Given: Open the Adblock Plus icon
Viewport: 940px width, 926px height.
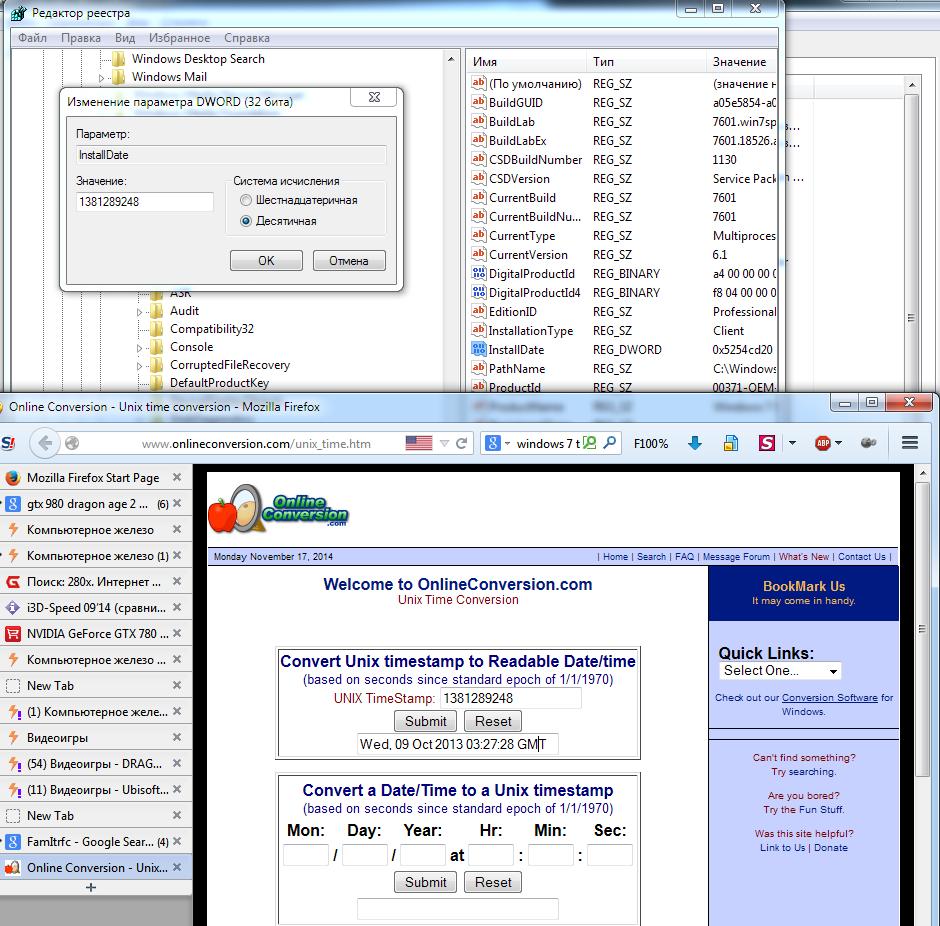Looking at the screenshot, I should pyautogui.click(x=822, y=444).
